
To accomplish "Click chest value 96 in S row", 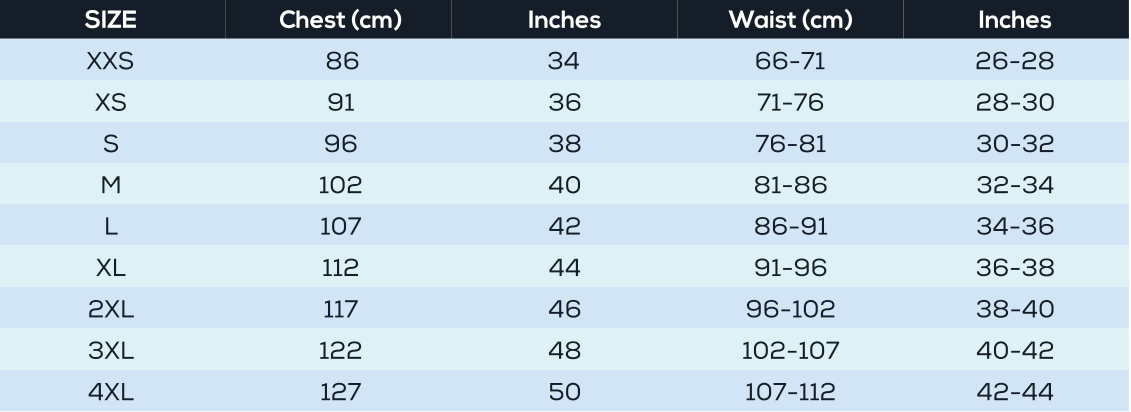I will click(x=341, y=144).
